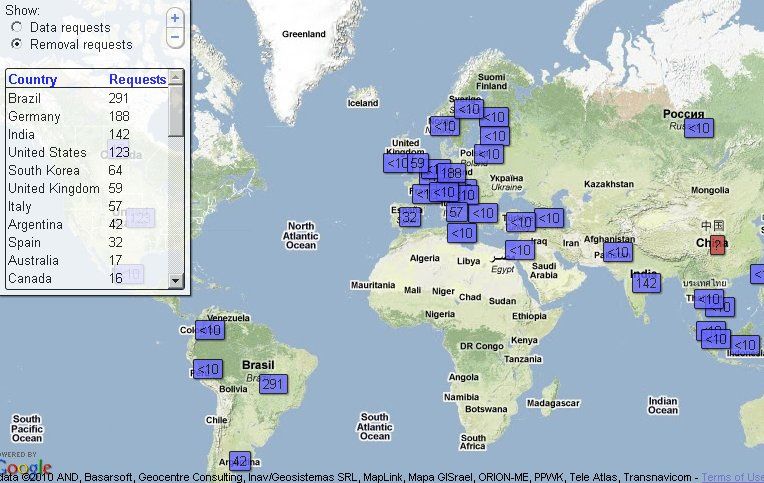This screenshot has height=483, width=764.
Task: Click the <10 marker on Norway
Action: [444, 126]
